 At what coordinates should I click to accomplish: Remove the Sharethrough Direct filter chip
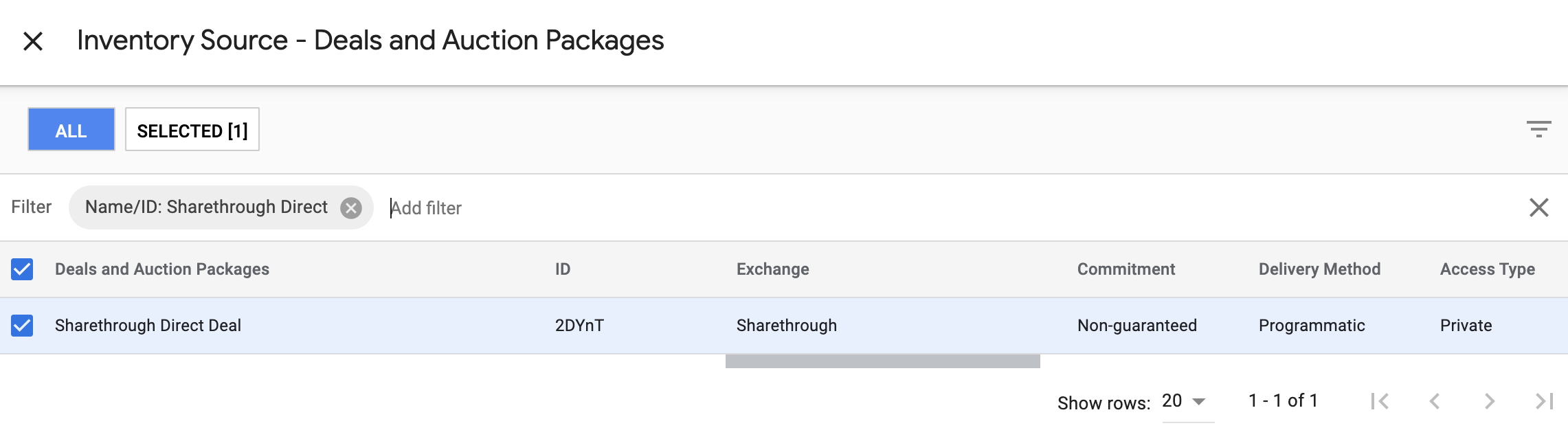coord(351,207)
